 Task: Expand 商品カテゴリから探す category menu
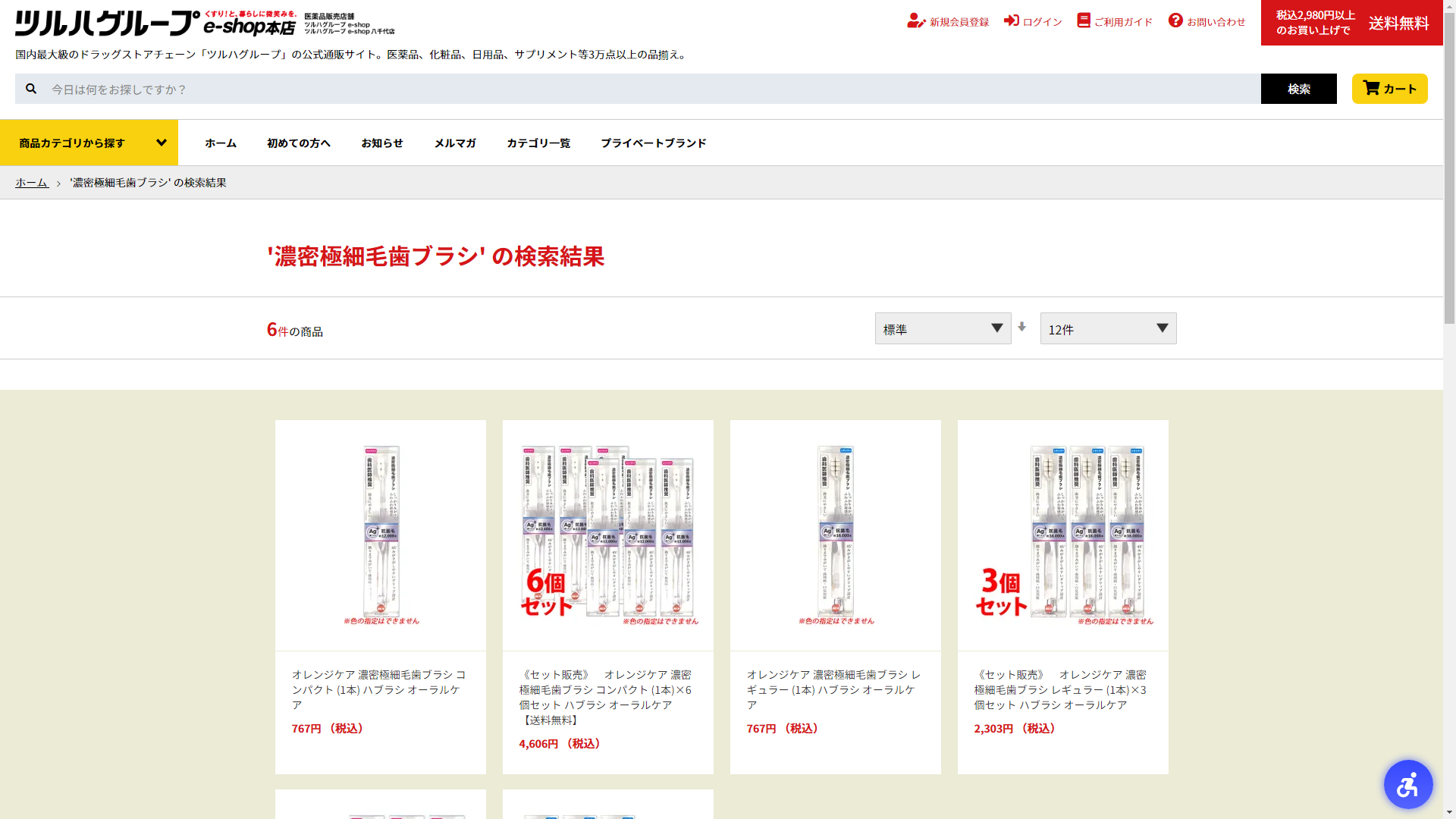tap(89, 143)
